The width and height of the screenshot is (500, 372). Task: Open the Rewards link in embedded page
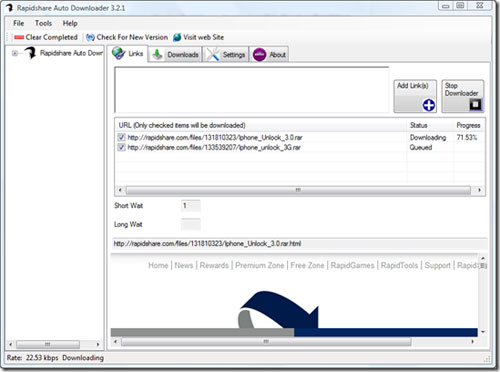[x=214, y=265]
